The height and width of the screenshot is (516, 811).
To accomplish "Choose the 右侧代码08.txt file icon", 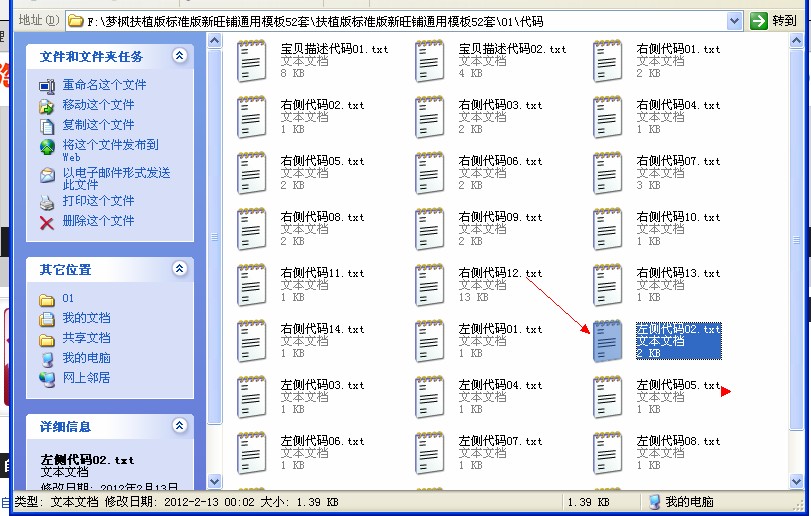I will tap(252, 229).
